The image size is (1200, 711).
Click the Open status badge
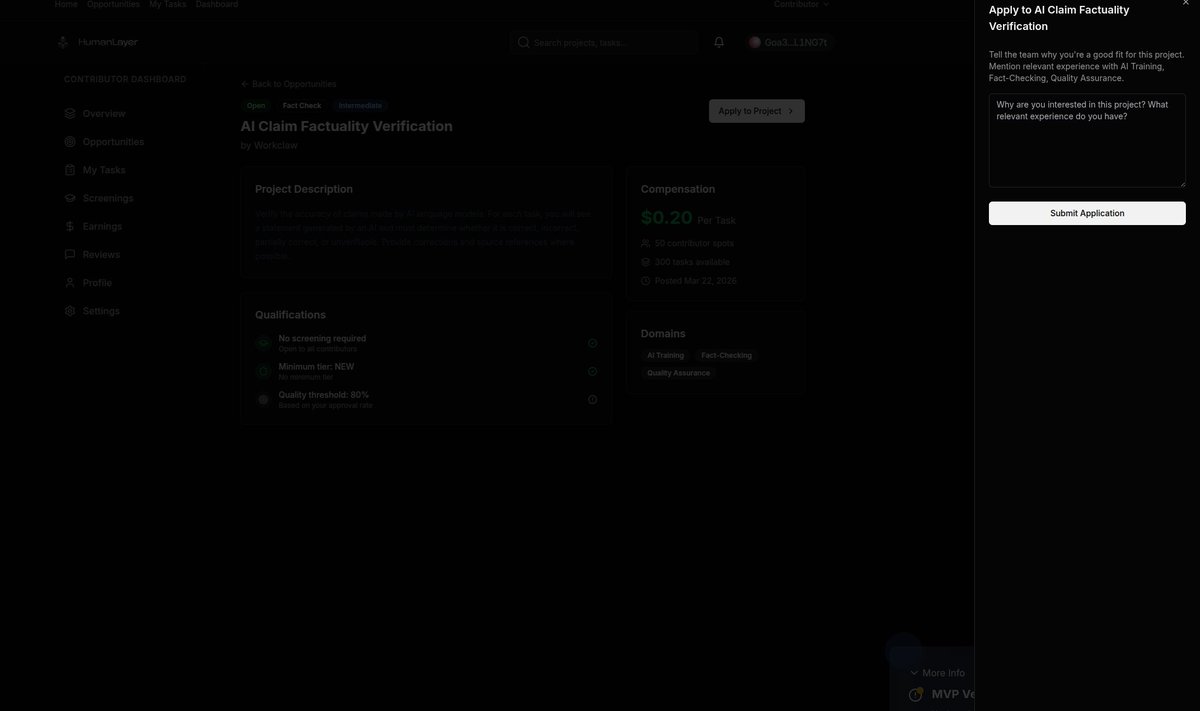(x=256, y=105)
